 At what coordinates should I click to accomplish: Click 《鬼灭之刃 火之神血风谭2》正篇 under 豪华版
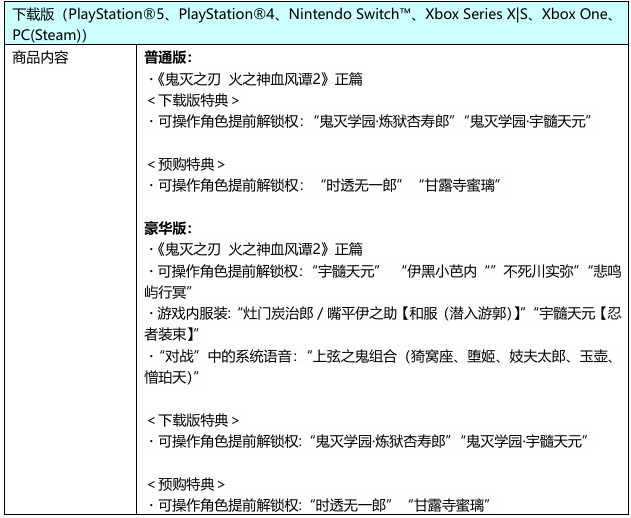254,250
